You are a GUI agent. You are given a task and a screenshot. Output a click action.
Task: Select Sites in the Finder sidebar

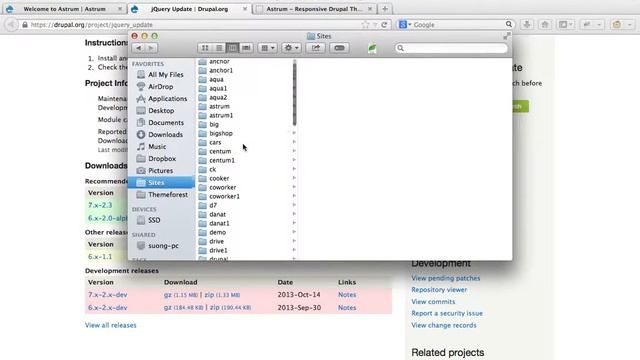pos(161,182)
